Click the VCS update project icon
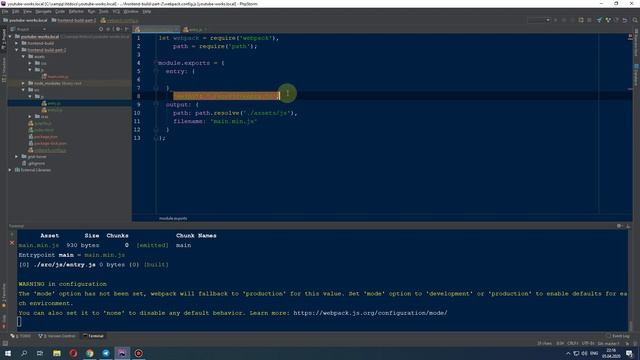640x360 pixels. [599, 20]
